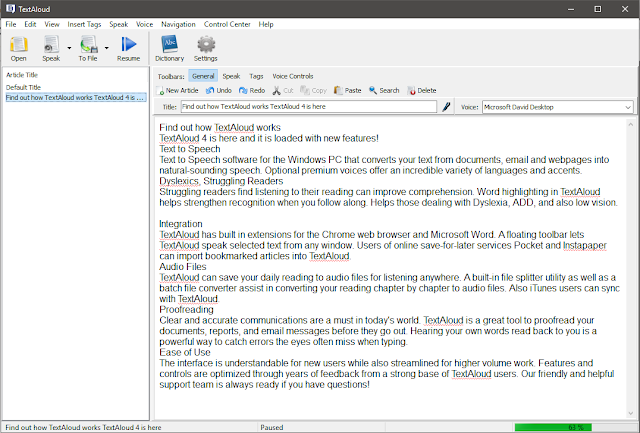Image resolution: width=640 pixels, height=433 pixels.
Task: Click into the Title text field
Action: 309,107
